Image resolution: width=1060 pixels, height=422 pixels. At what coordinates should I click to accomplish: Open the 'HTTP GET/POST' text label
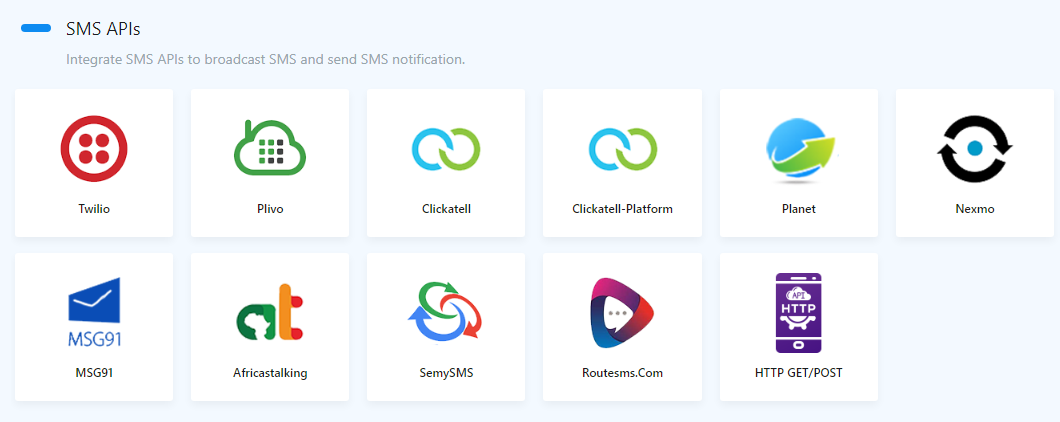(798, 373)
